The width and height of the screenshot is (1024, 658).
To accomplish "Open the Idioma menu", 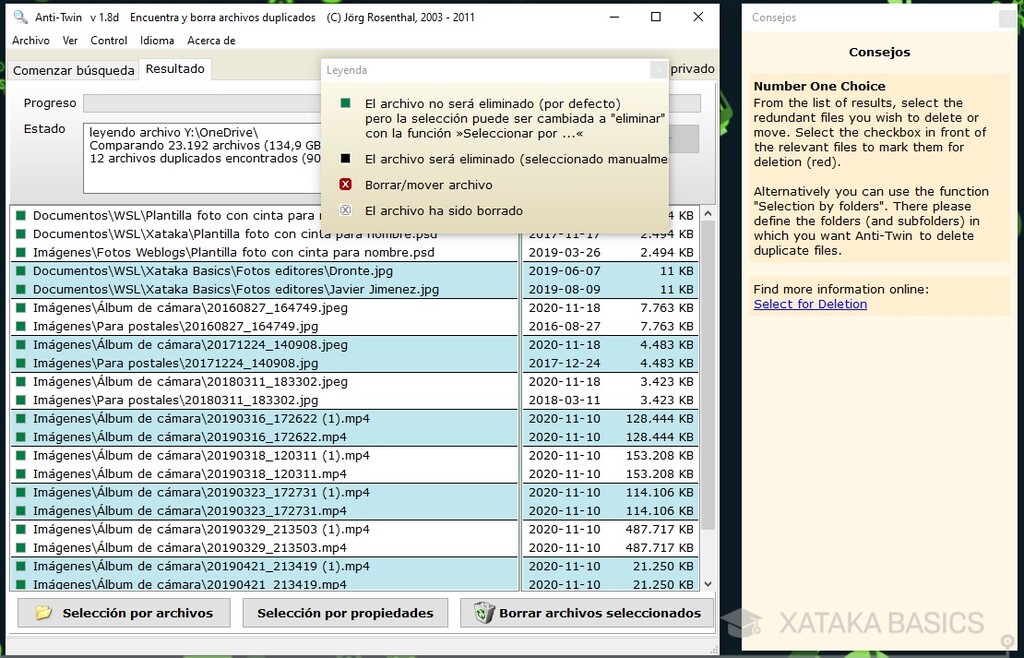I will (x=158, y=41).
